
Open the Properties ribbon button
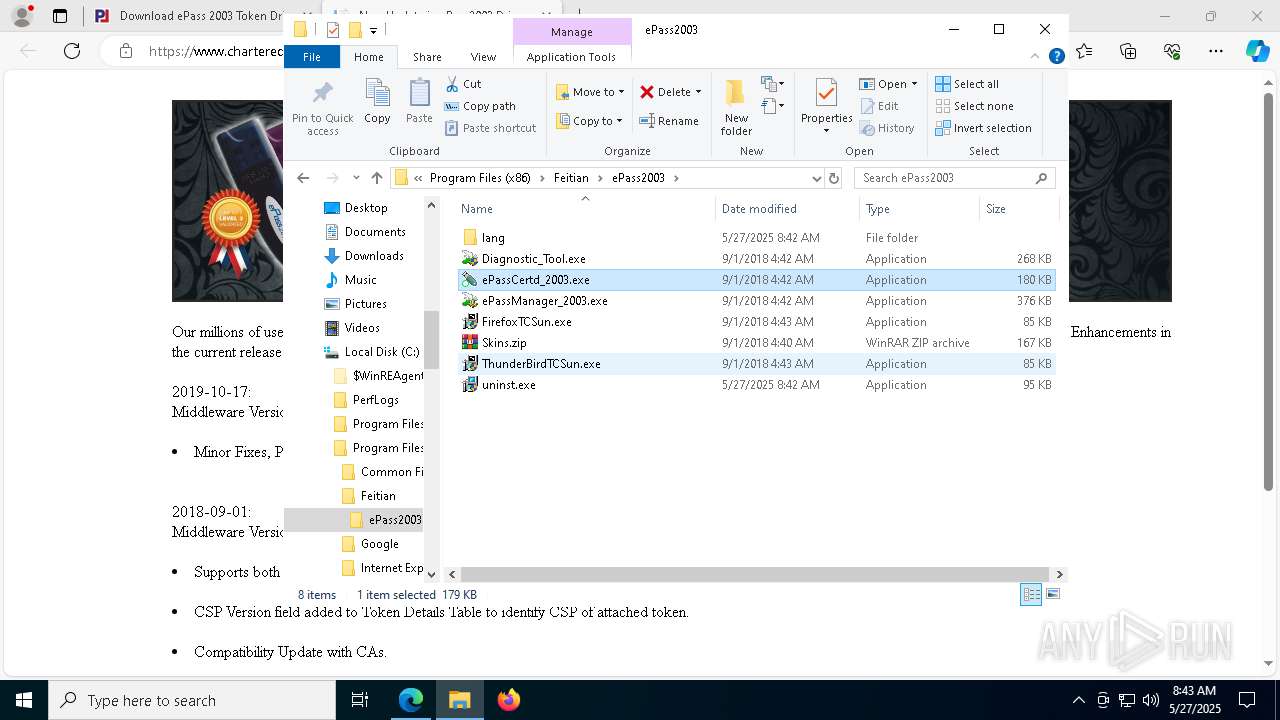point(826,107)
